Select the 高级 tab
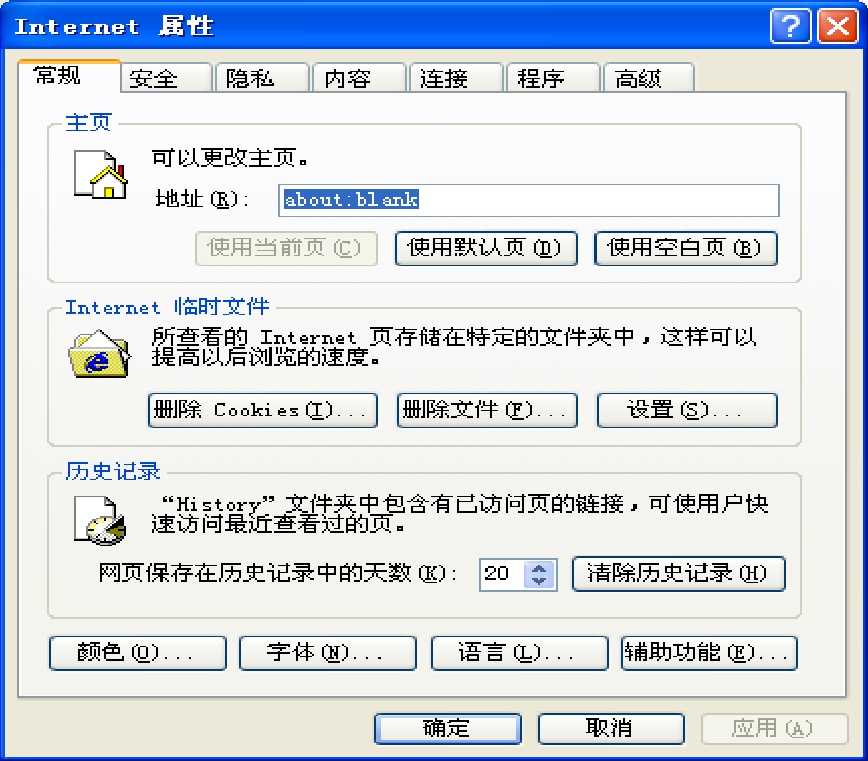868x761 pixels. [648, 78]
